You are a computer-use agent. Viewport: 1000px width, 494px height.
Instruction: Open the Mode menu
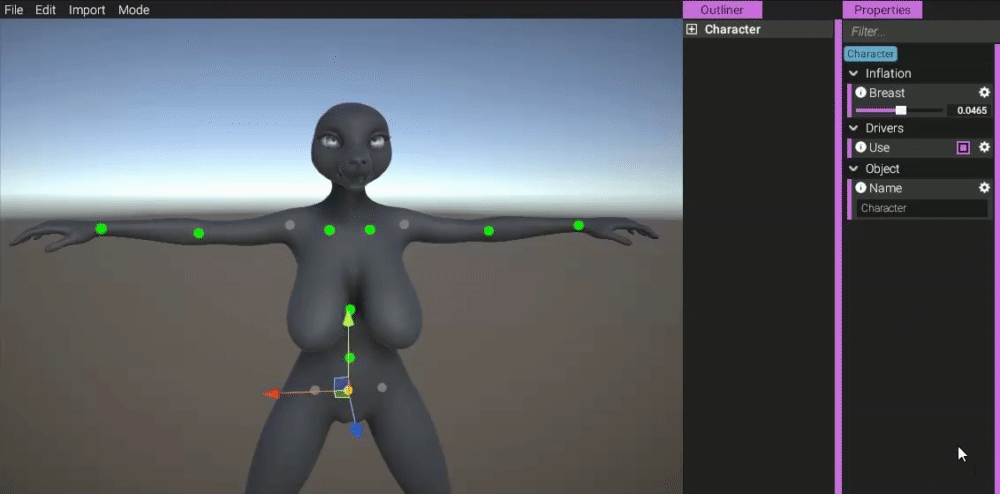(133, 10)
